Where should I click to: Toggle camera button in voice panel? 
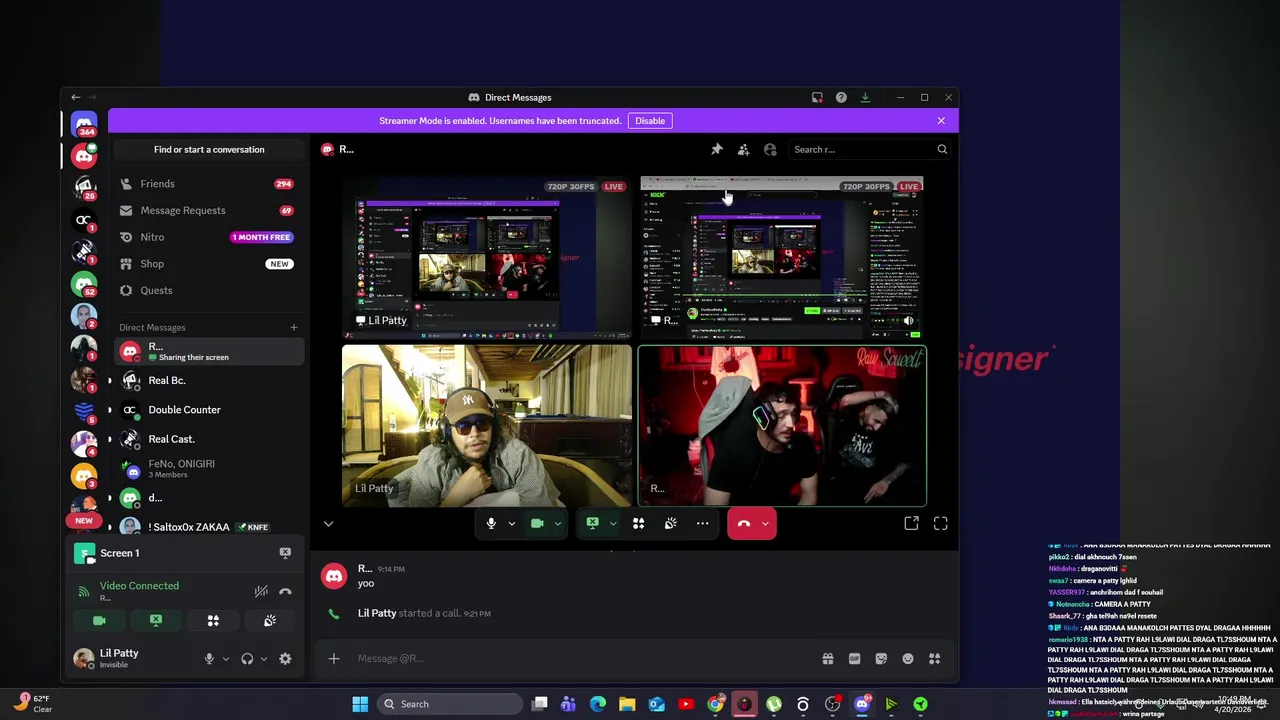point(99,621)
